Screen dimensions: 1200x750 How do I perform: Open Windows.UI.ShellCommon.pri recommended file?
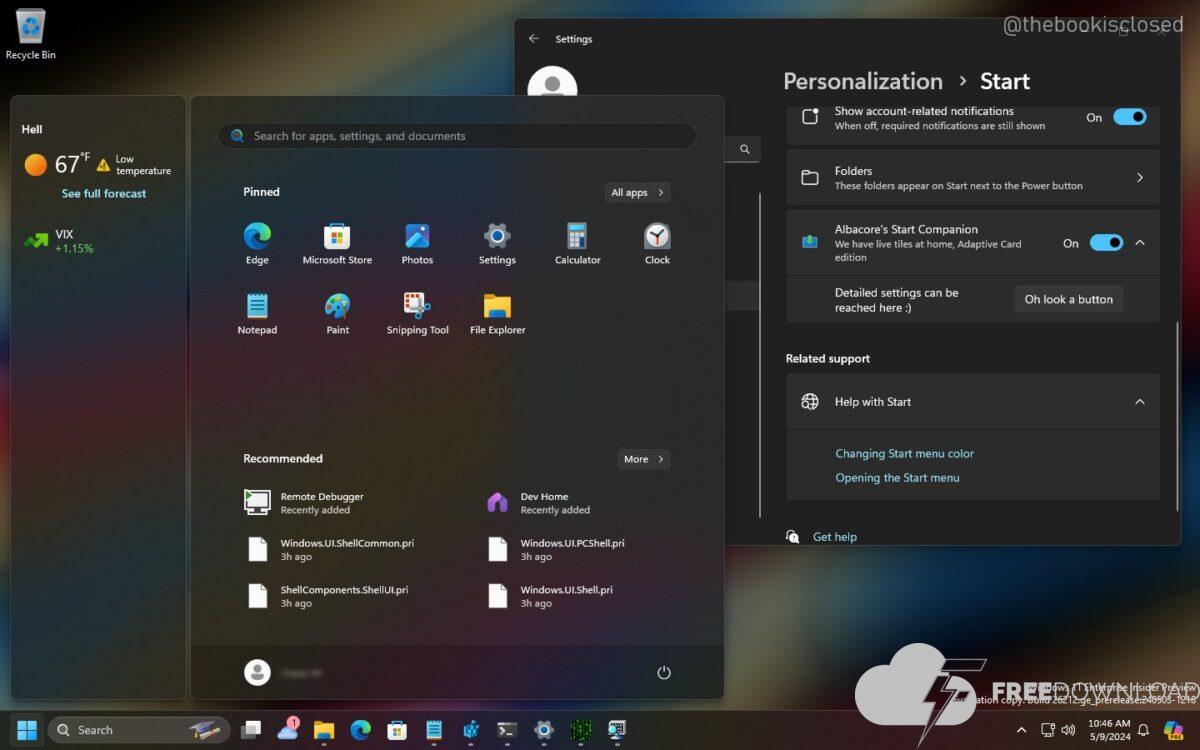pyautogui.click(x=346, y=550)
